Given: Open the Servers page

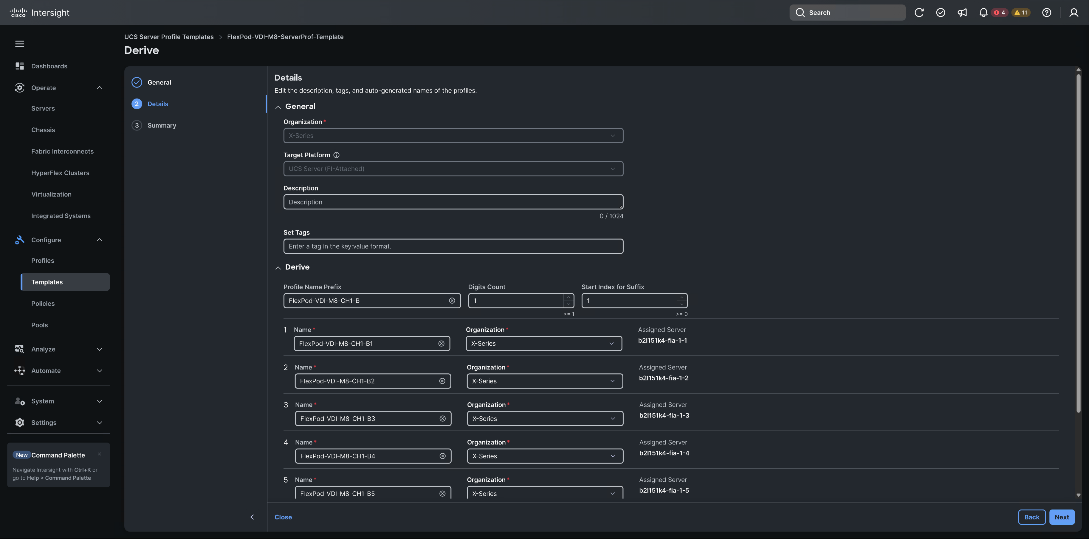Looking at the screenshot, I should (x=43, y=109).
